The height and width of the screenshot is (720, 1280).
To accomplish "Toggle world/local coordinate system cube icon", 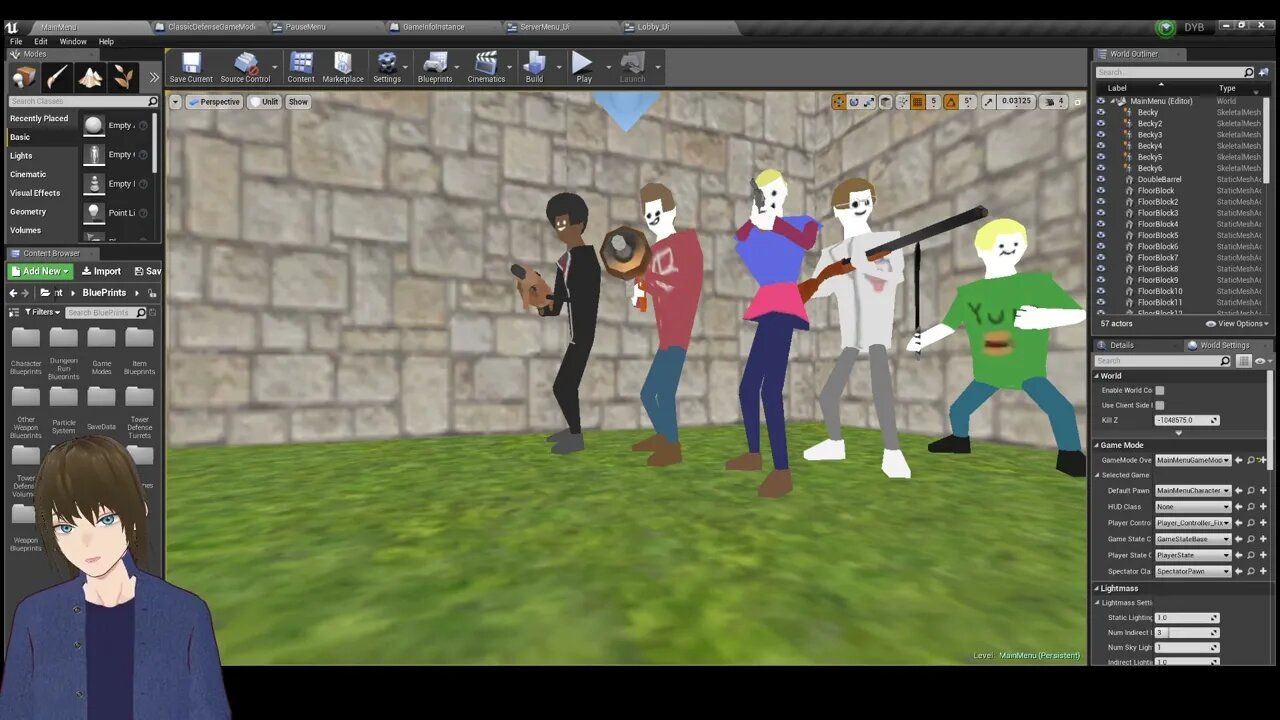I will pyautogui.click(x=886, y=102).
